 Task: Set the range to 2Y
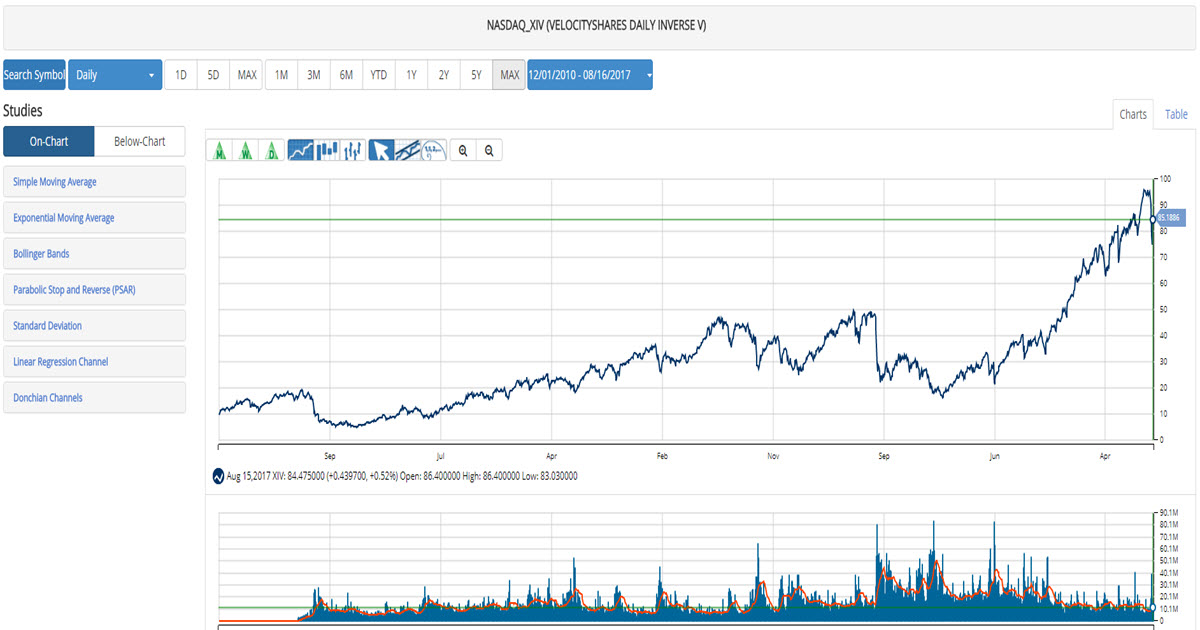444,75
